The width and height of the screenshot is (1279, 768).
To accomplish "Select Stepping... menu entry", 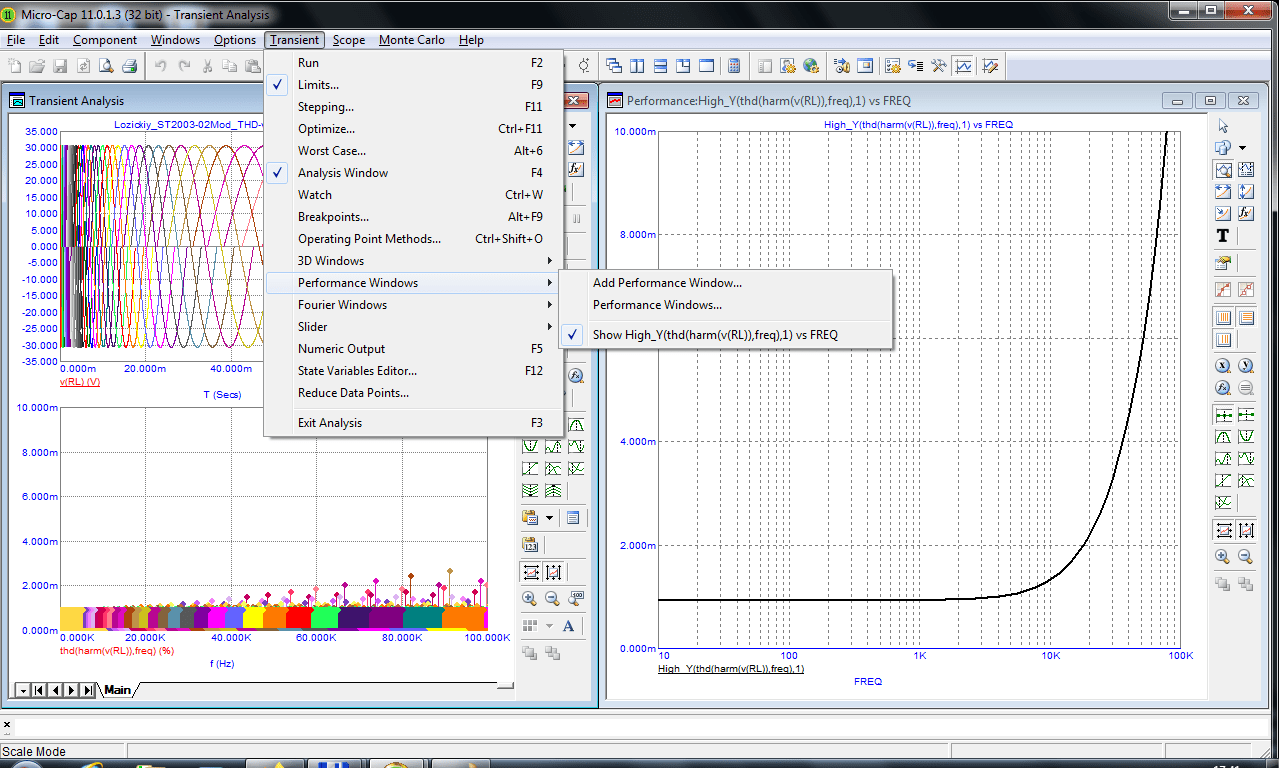I will [x=414, y=107].
